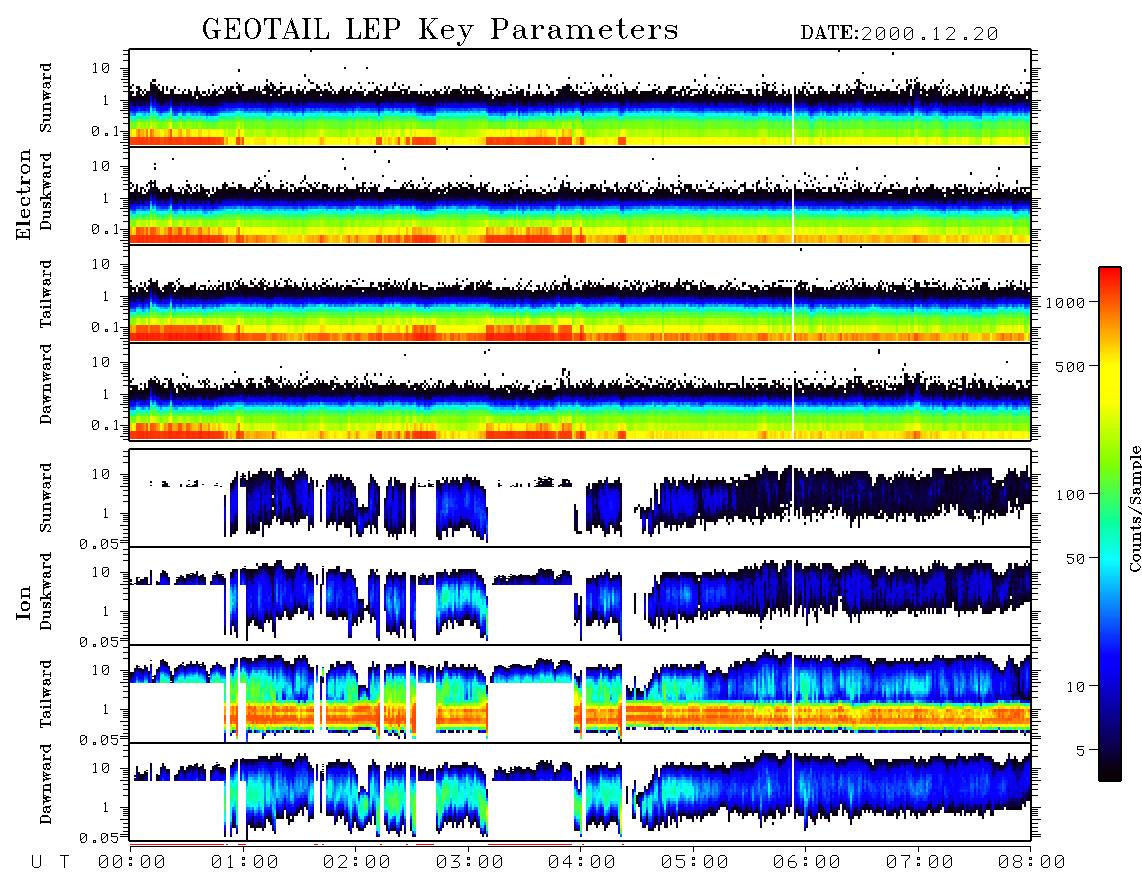This screenshot has width=1142, height=880.
Task: Click the 100 colorbar tick value
Action: (x=1070, y=495)
